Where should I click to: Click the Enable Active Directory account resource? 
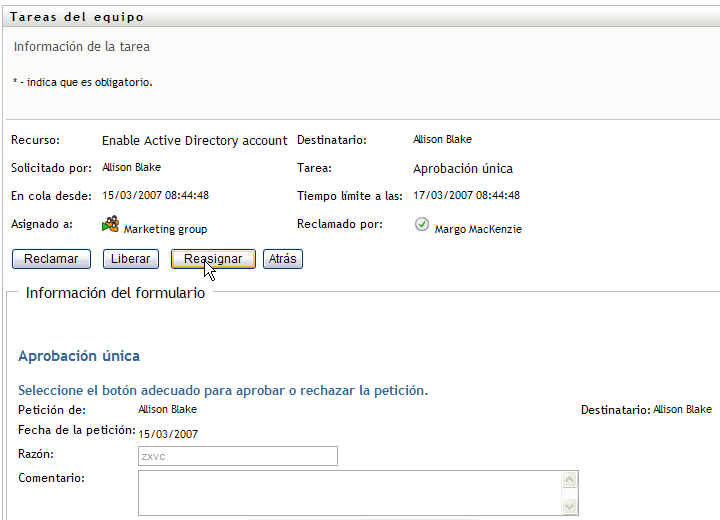coord(194,141)
